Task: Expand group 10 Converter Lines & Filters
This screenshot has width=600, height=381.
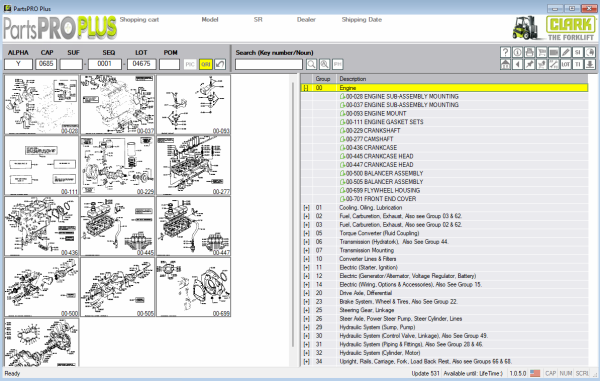Action: pos(306,259)
